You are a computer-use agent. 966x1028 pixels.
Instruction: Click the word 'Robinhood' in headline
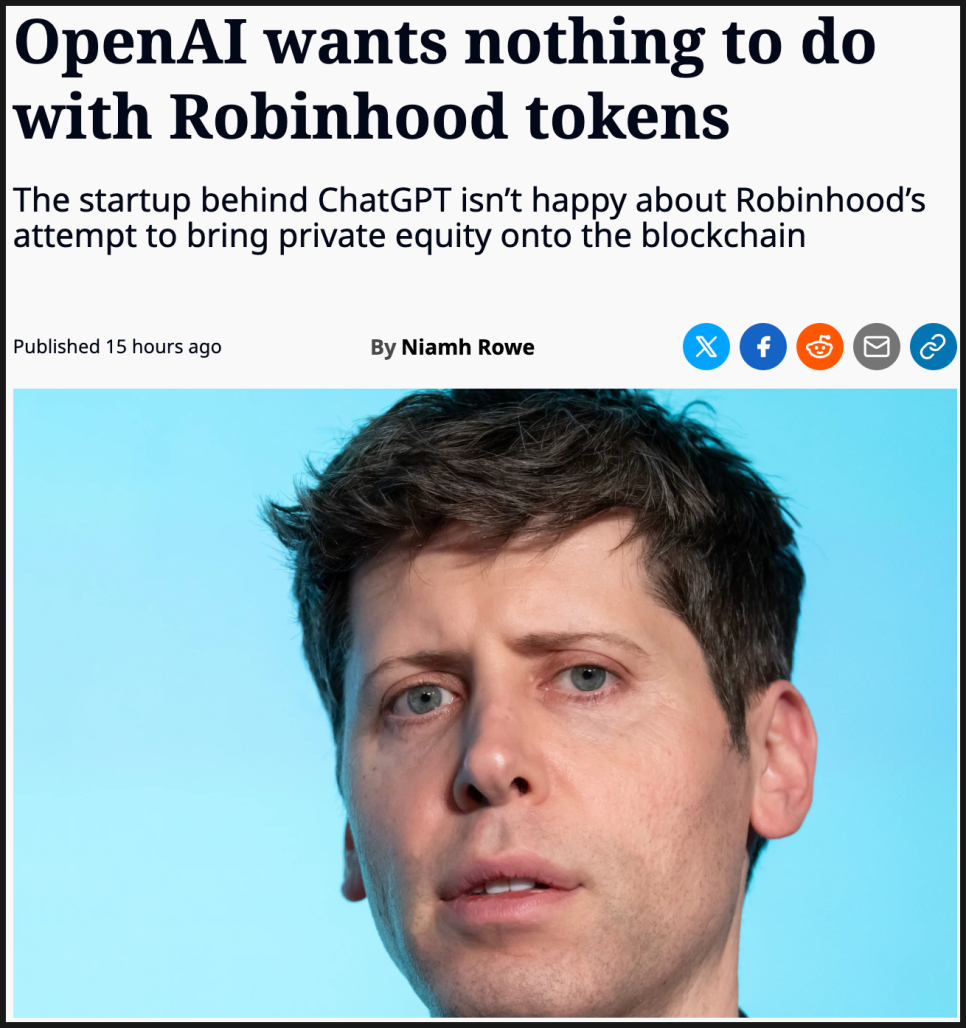[339, 117]
